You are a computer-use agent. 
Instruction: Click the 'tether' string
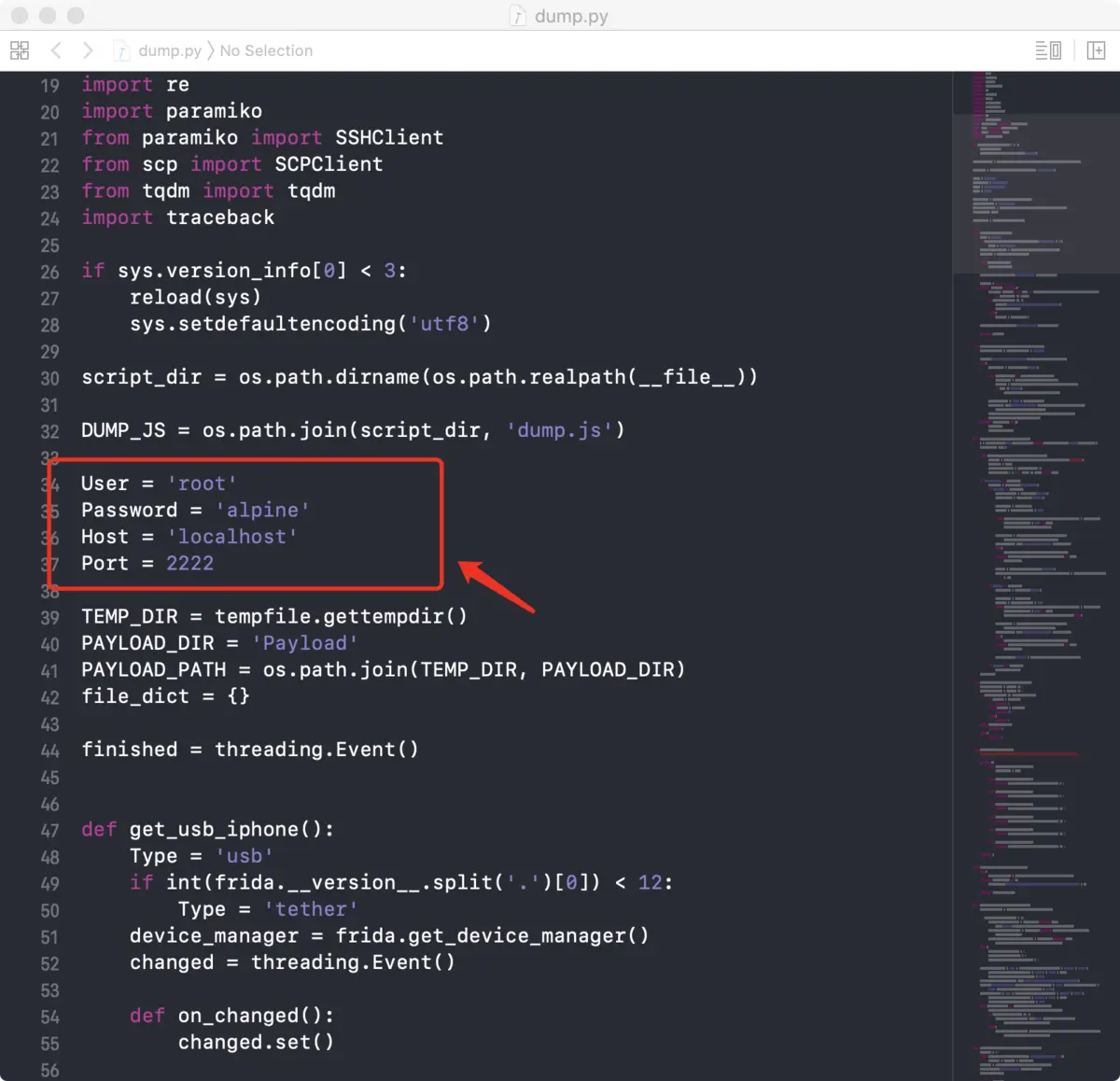[311, 909]
